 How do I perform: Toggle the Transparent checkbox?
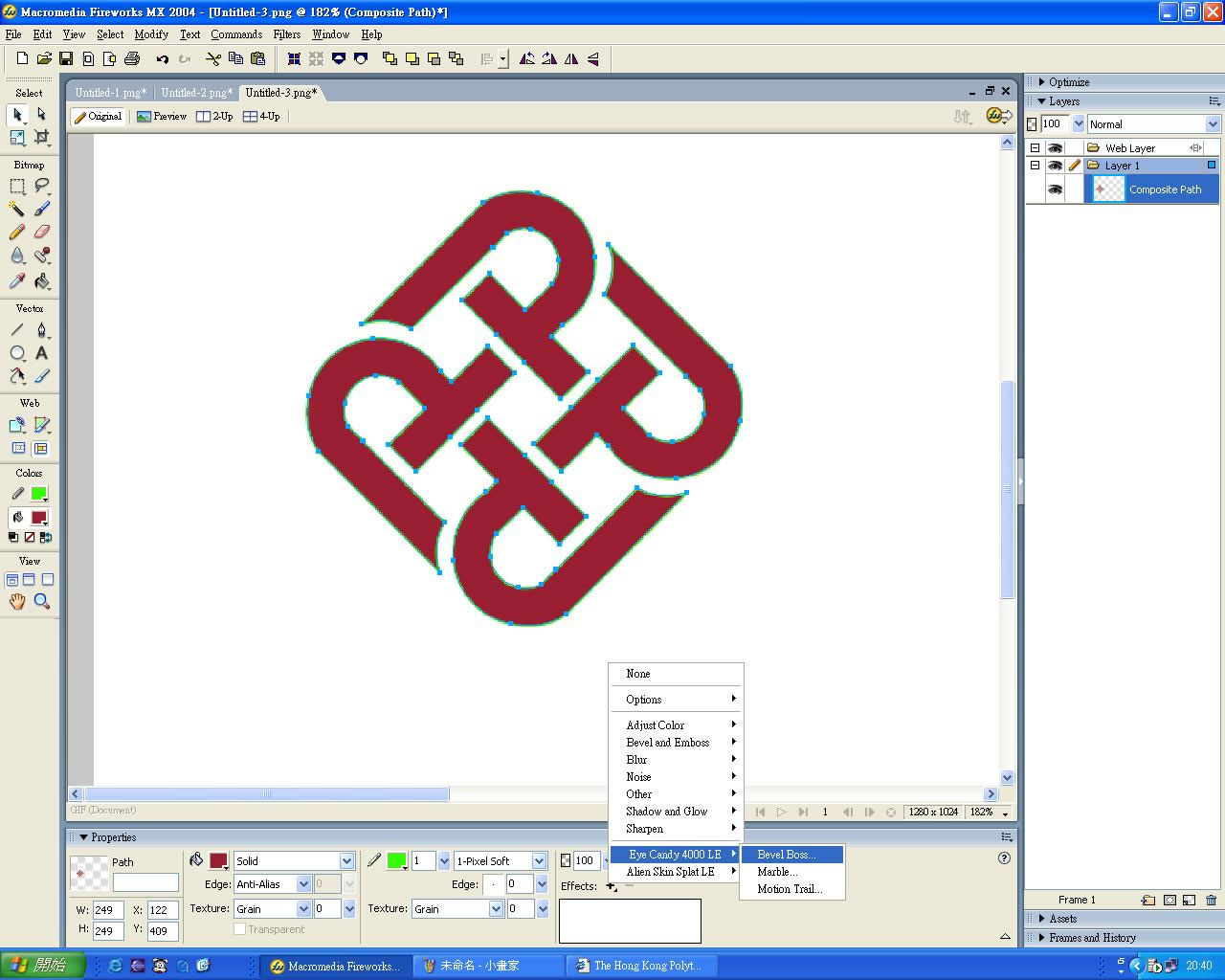click(x=239, y=929)
